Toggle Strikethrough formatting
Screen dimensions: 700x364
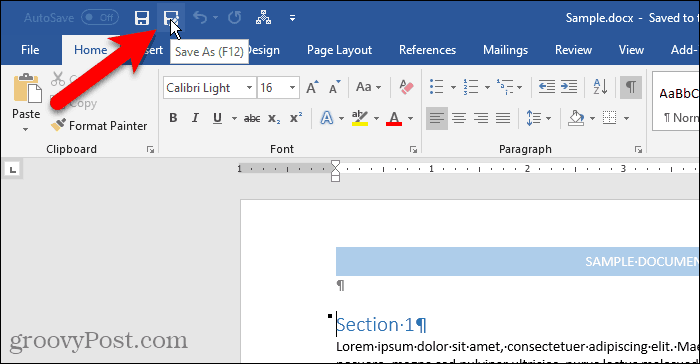(x=252, y=118)
